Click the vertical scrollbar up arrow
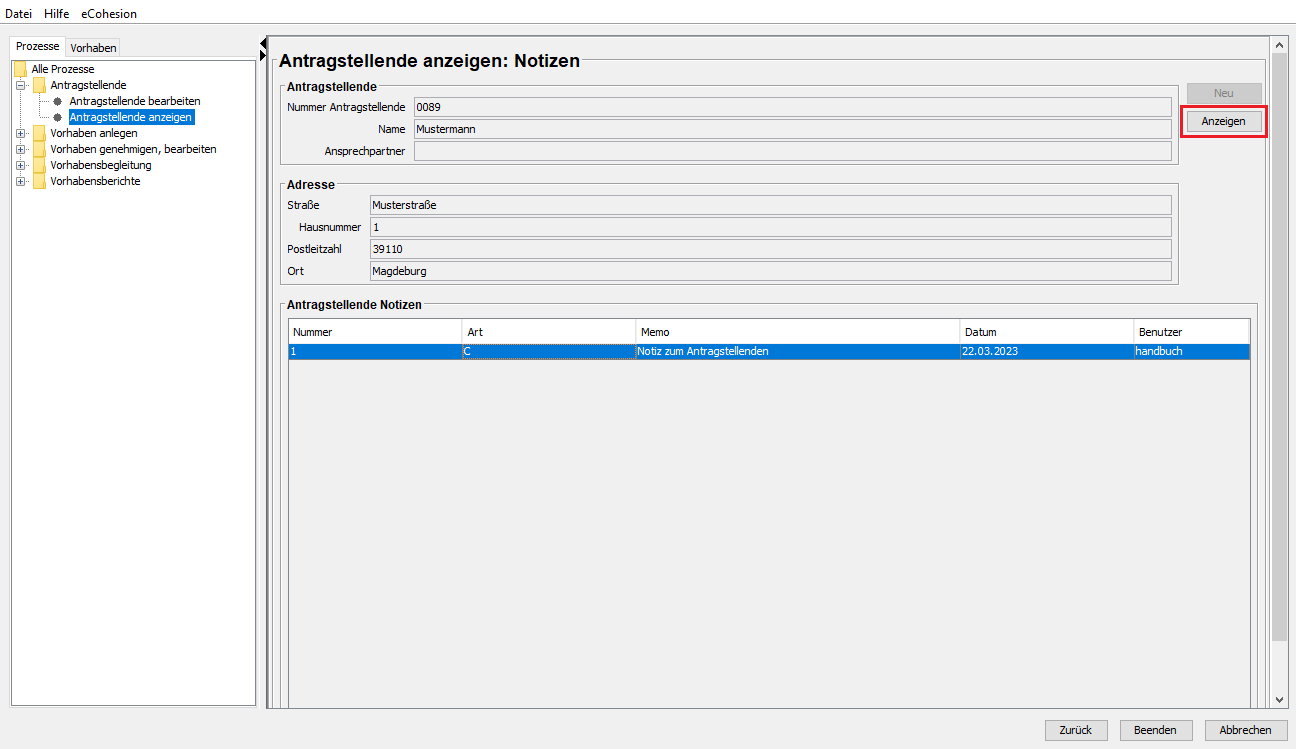Viewport: 1296px width, 749px height. pyautogui.click(x=1279, y=46)
